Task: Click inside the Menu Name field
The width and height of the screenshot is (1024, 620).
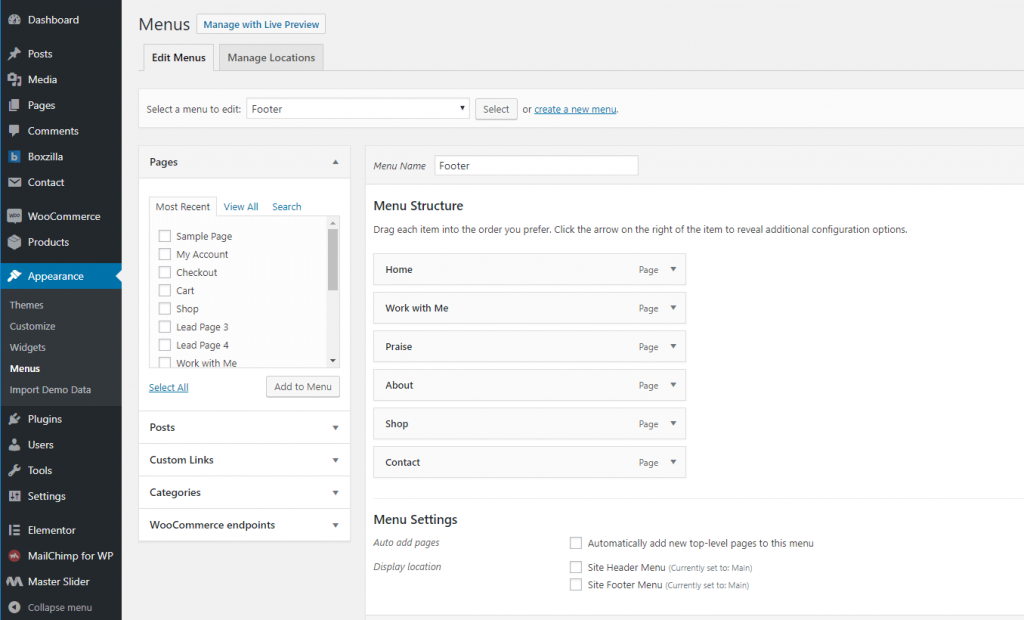Action: 535,165
